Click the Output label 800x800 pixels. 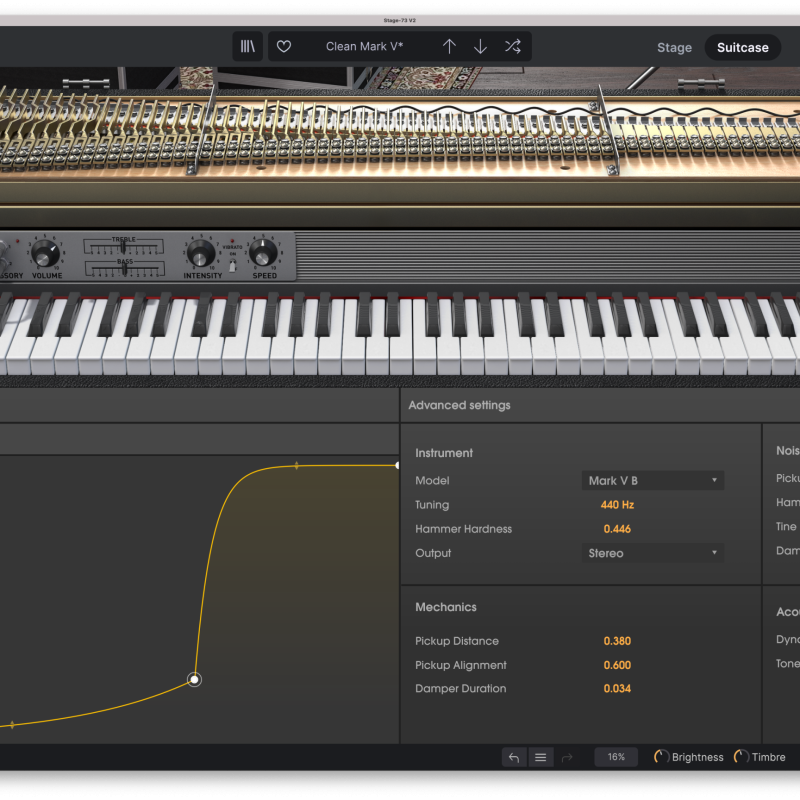pos(433,553)
